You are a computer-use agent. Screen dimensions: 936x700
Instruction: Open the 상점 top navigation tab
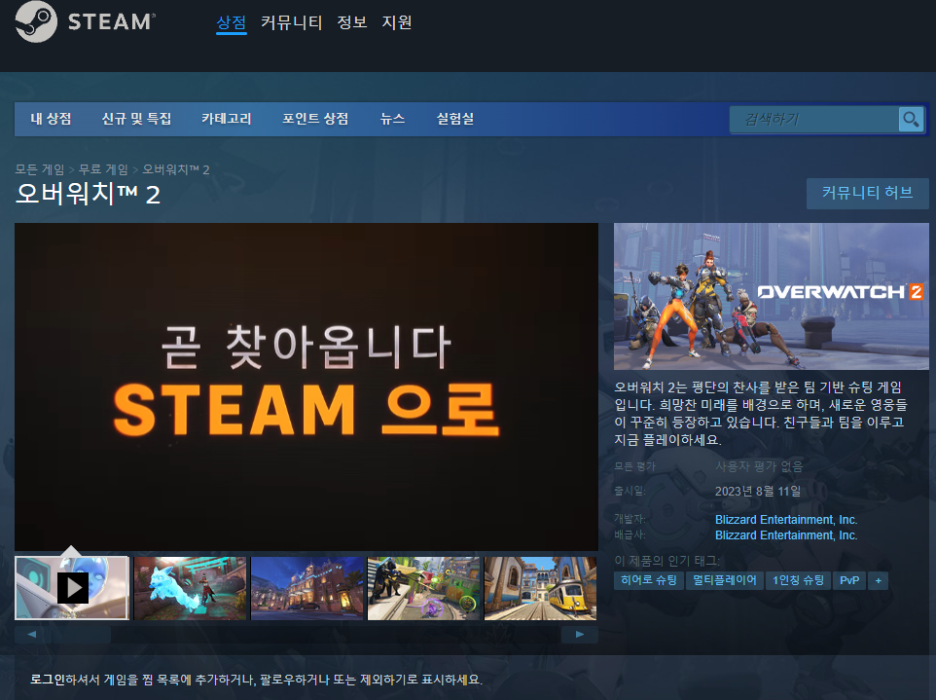click(x=231, y=23)
